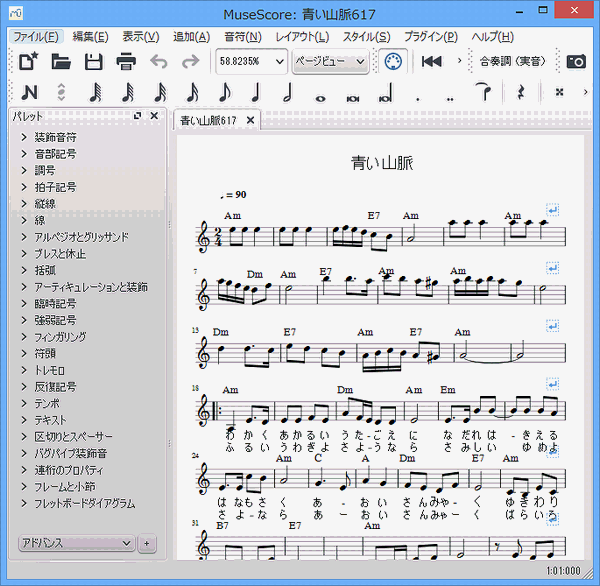Toggle concert pitch 合奏調（実音）
Image resolution: width=600 pixels, height=586 pixels.
[512, 61]
